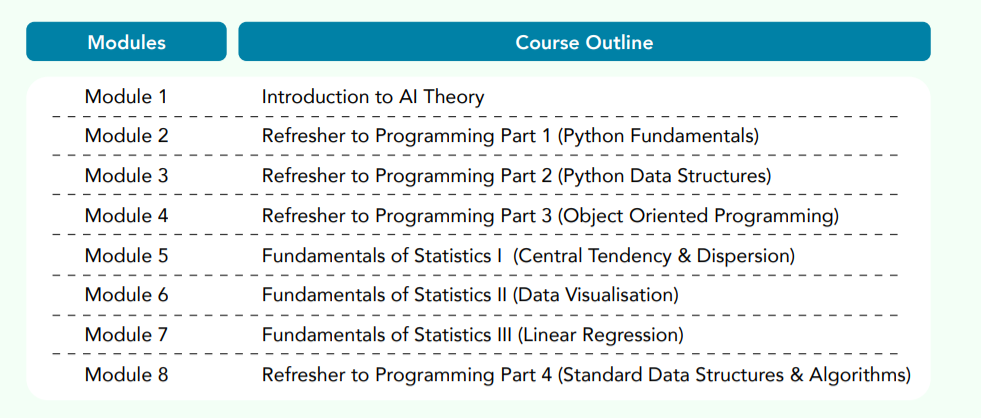Open Introduction to AI Theory
The width and height of the screenshot is (981, 418).
tap(373, 97)
